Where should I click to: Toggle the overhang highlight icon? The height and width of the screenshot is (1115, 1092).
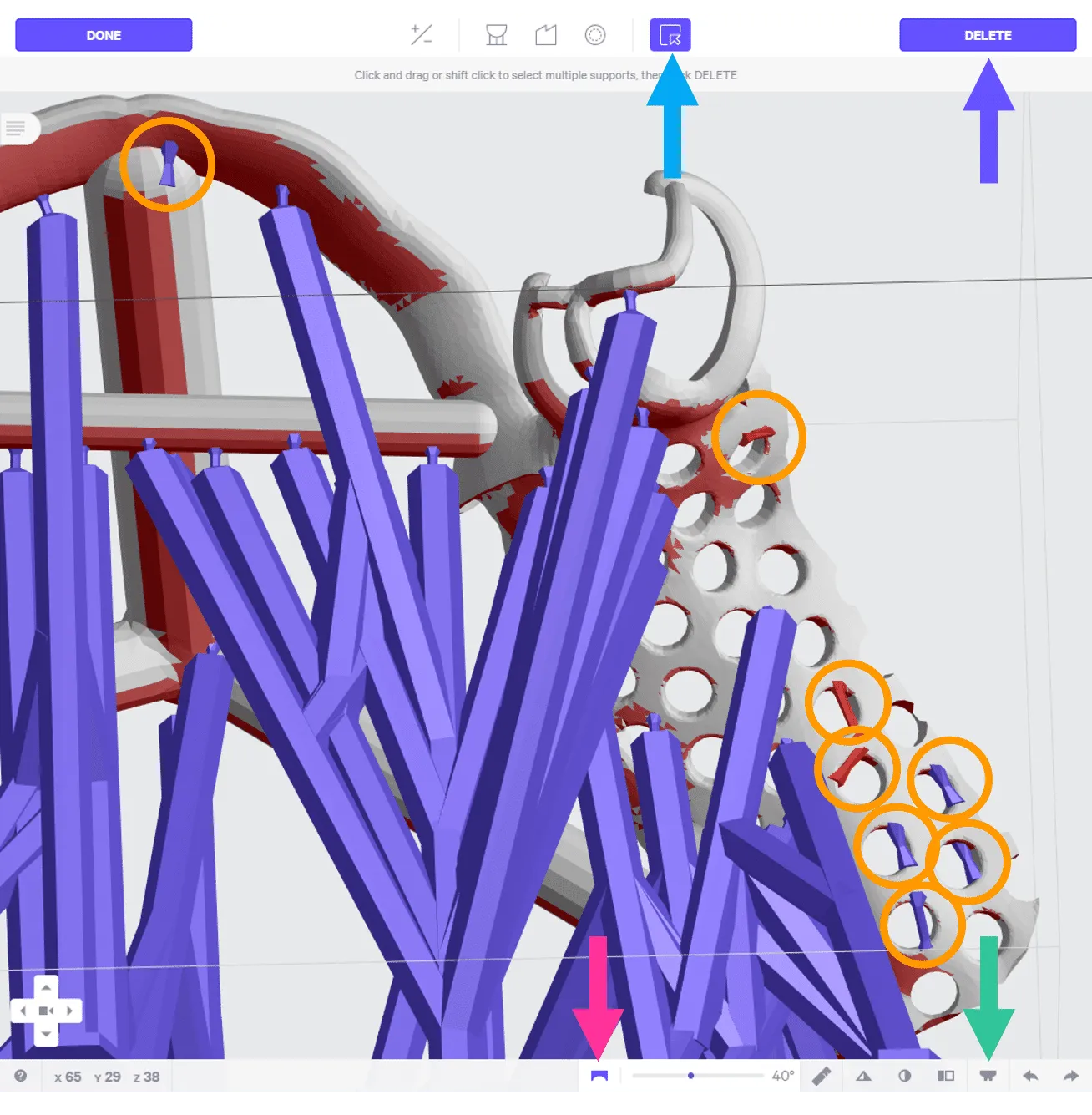[599, 1076]
